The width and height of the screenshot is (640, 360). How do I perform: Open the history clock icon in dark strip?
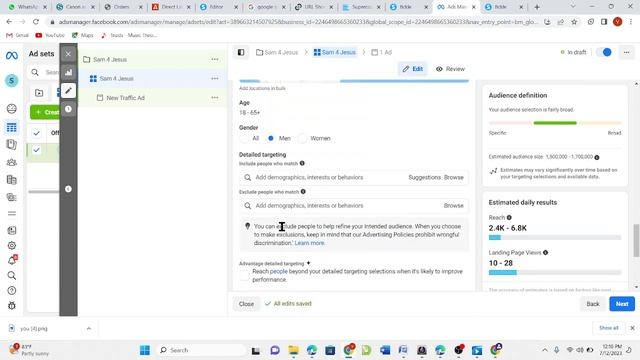68,109
